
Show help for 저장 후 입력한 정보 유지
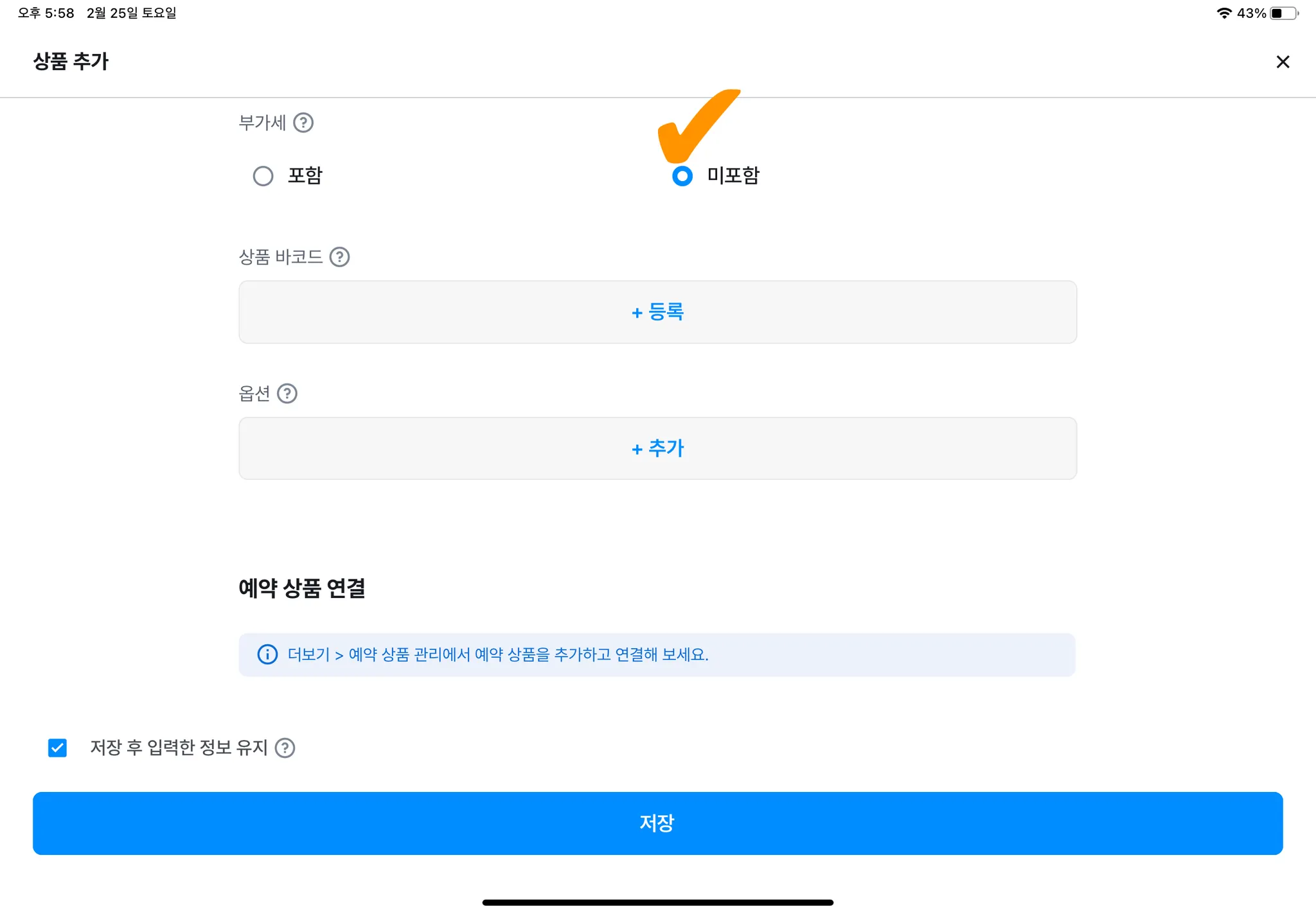pos(285,748)
